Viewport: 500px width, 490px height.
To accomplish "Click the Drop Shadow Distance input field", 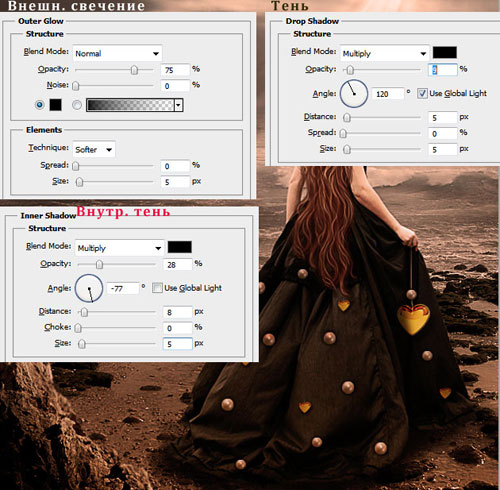I will (443, 118).
